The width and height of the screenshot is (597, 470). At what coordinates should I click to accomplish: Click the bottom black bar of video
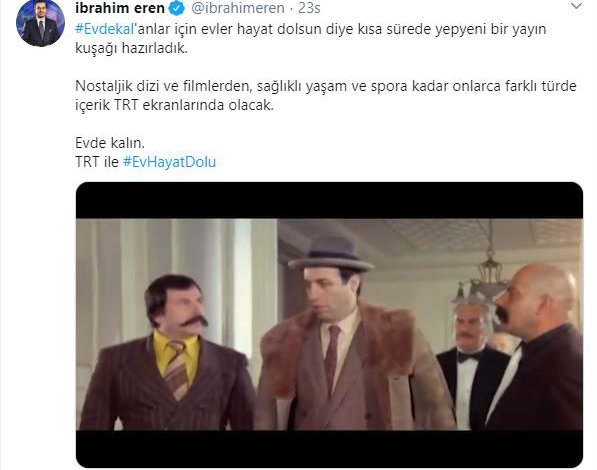click(329, 449)
